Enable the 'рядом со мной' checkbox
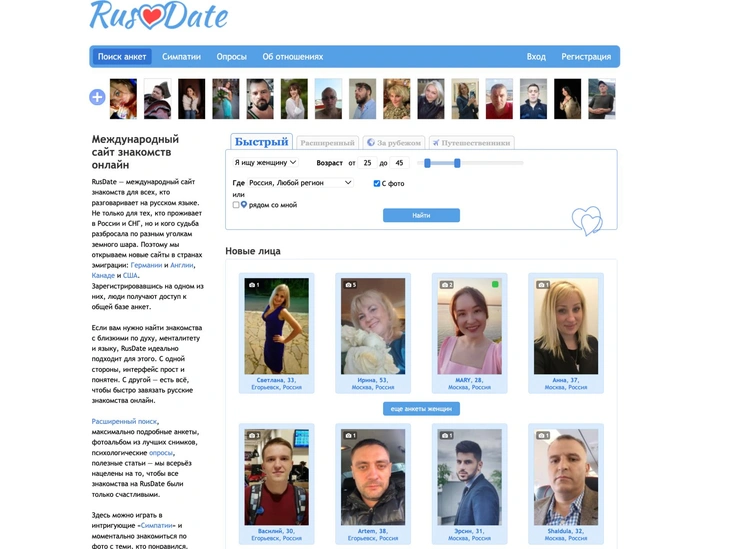Image resolution: width=732 pixels, height=549 pixels. click(x=236, y=205)
